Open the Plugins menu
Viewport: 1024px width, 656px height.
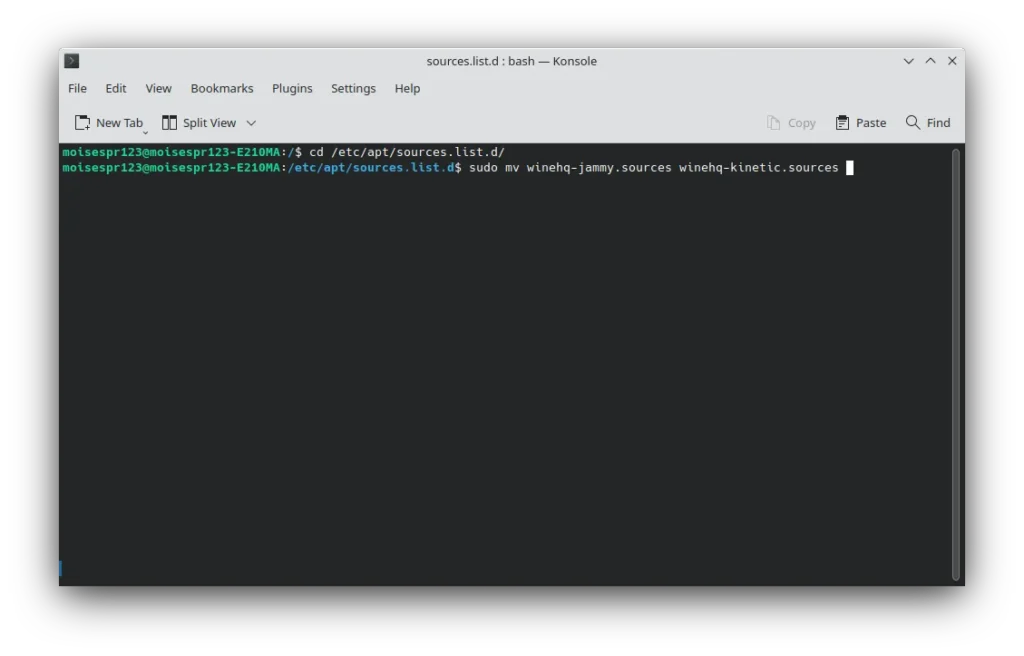(x=292, y=88)
